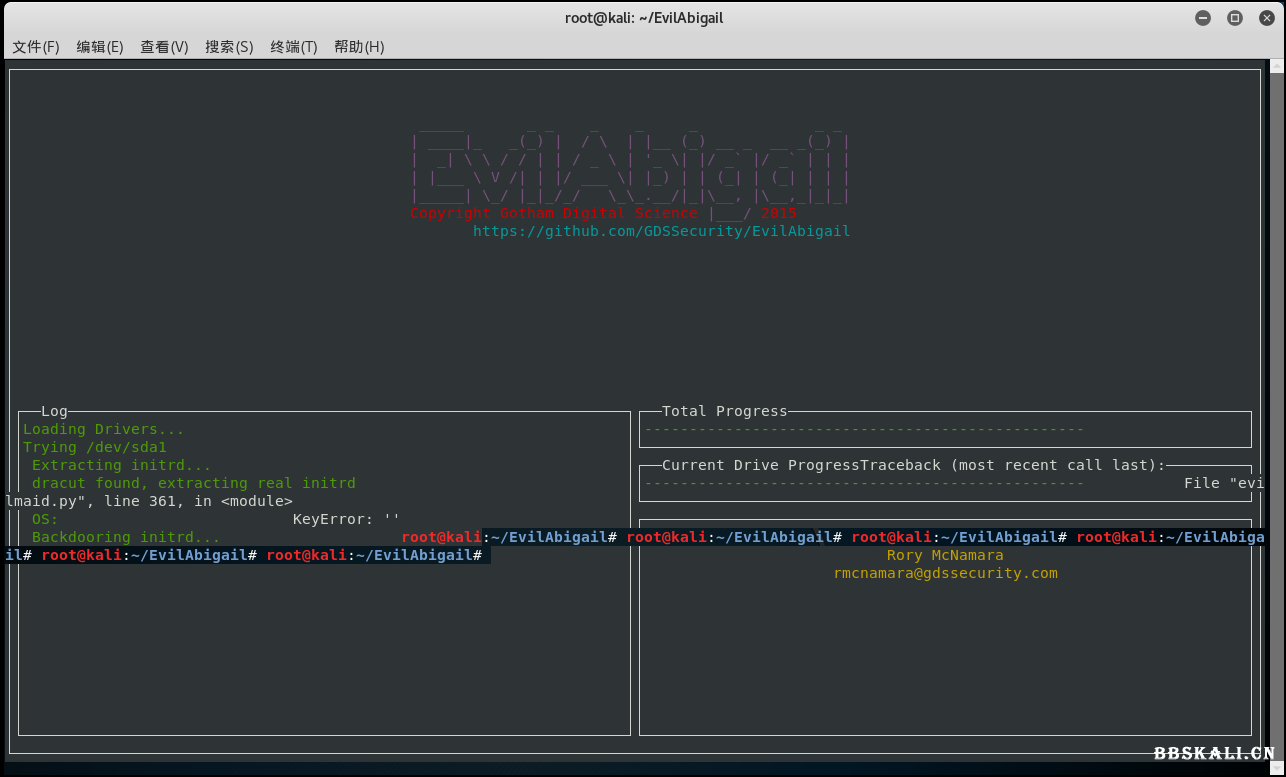This screenshot has height=777, width=1286.
Task: Open the 文件(F) menu
Action: coord(36,47)
